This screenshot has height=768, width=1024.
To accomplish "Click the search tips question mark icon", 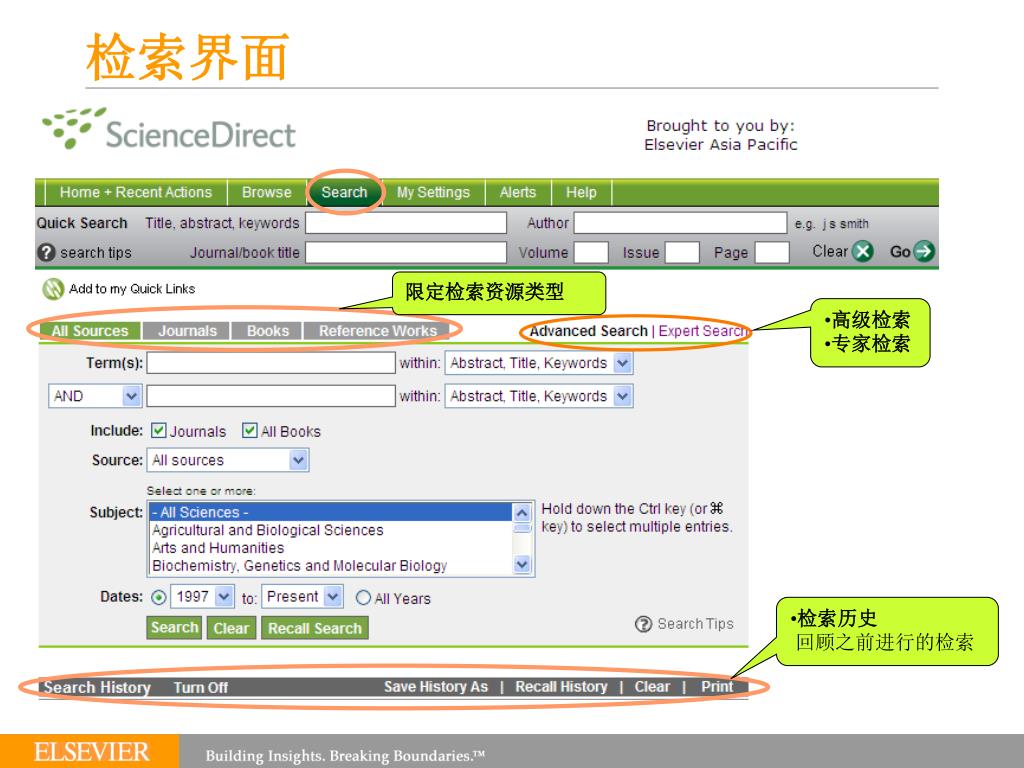I will pyautogui.click(x=46, y=252).
